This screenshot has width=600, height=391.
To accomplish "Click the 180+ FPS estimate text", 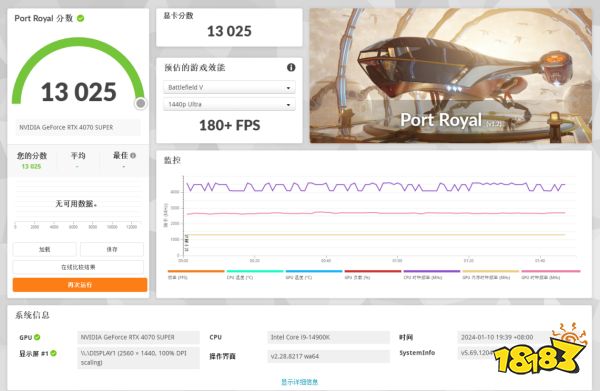I will point(230,125).
